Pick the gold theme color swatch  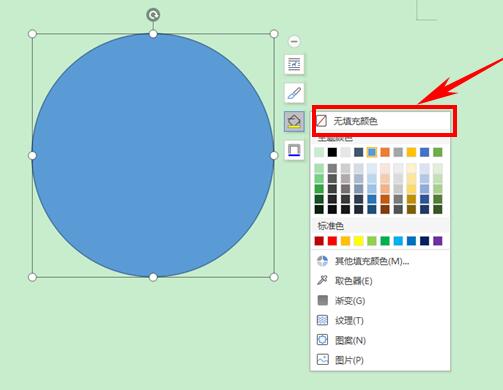pos(411,152)
